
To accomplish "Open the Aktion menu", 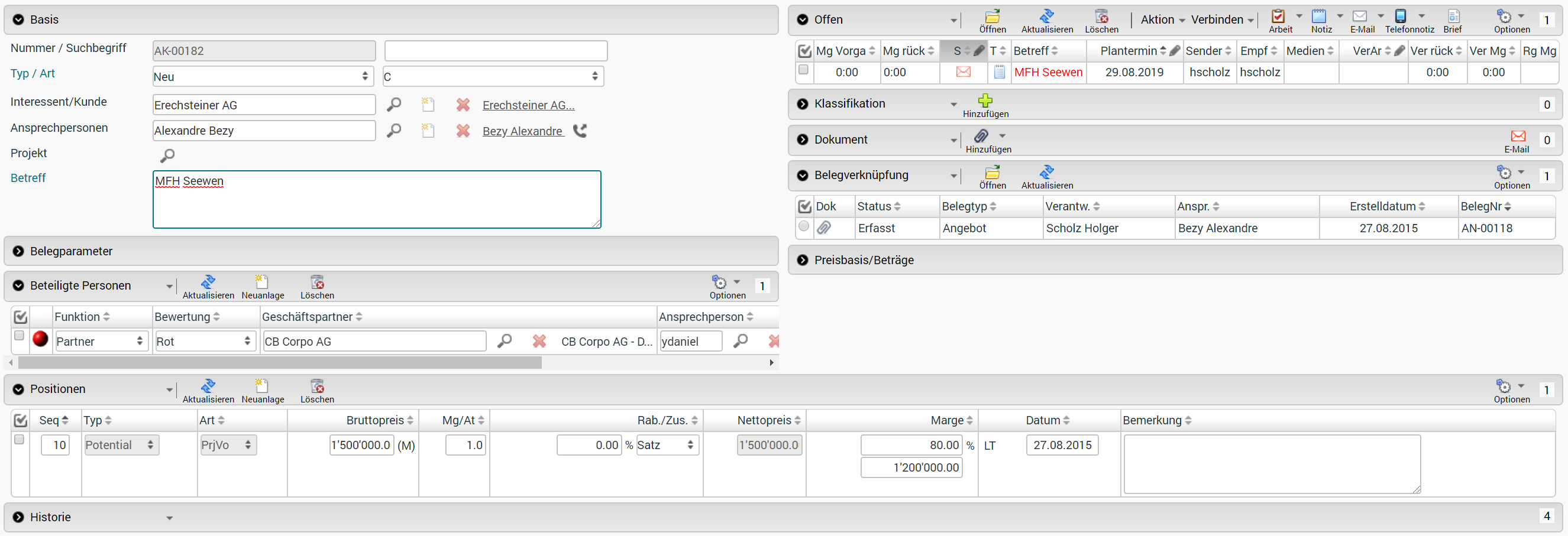I will 1162,20.
